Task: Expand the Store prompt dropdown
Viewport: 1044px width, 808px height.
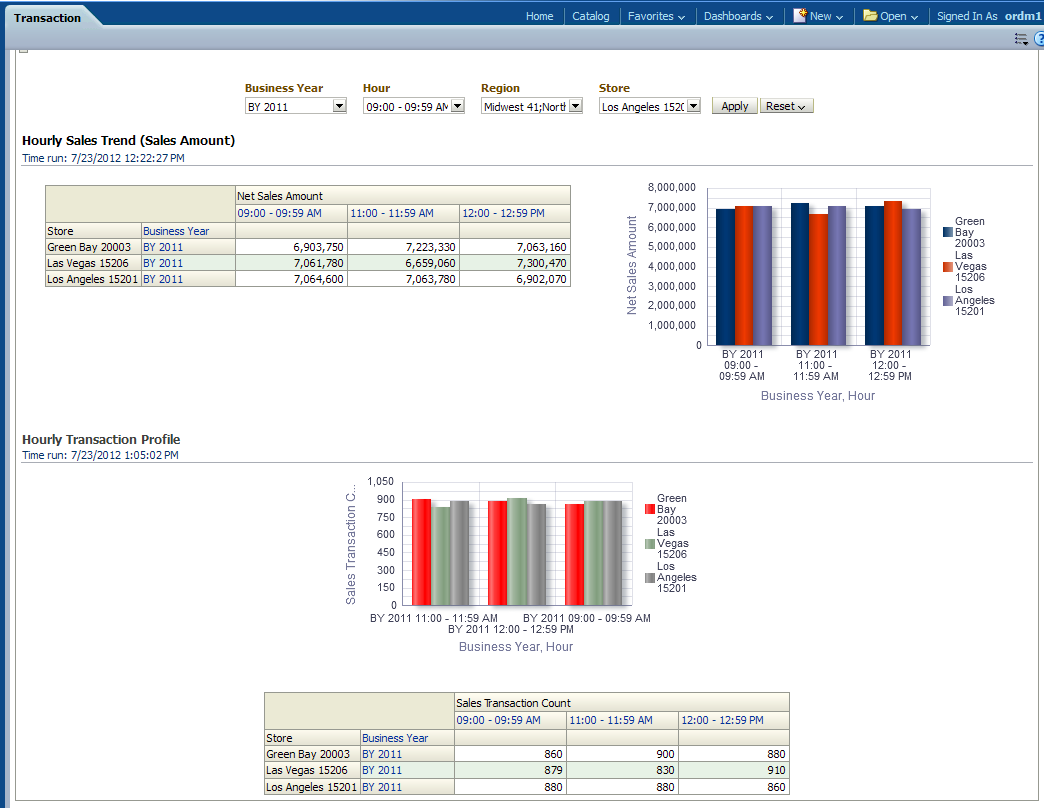Action: (693, 106)
